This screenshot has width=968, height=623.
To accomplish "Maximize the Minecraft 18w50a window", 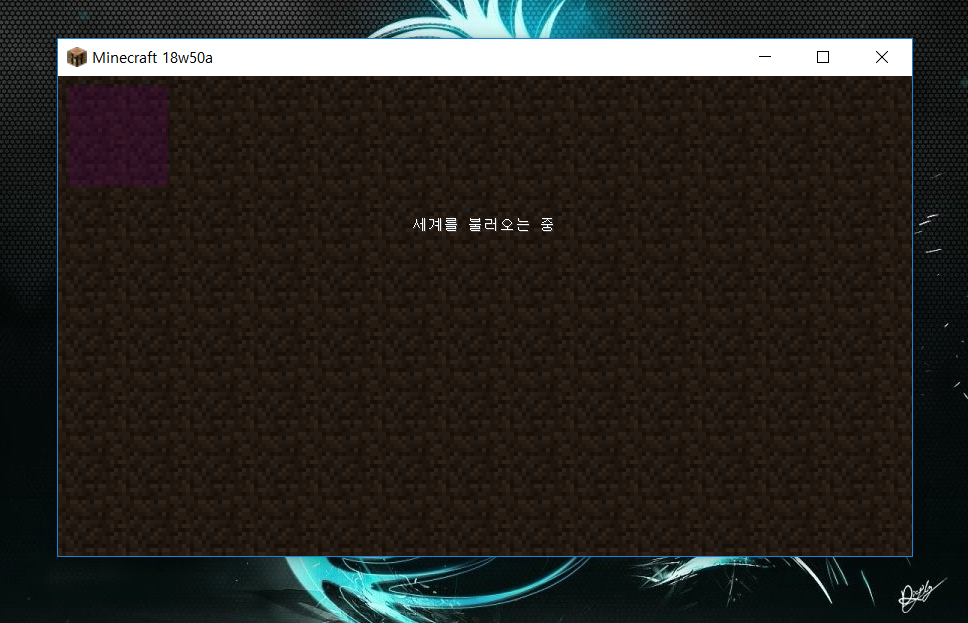I will coord(823,57).
